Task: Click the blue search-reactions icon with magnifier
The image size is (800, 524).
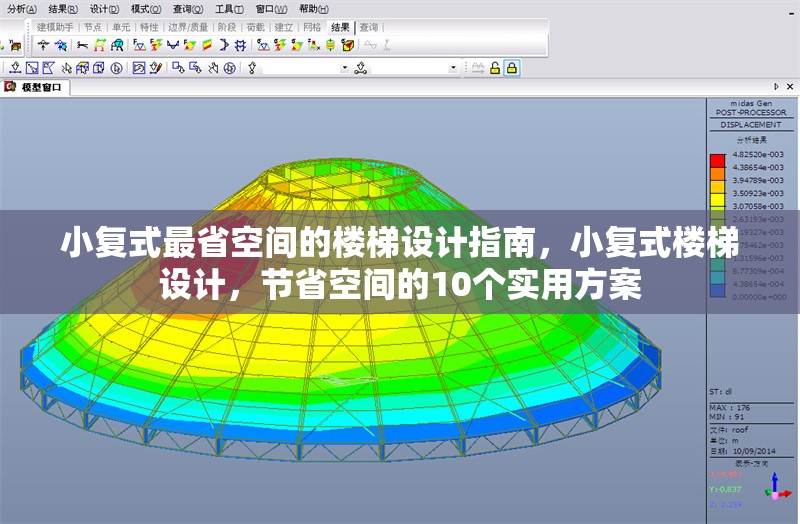Action: [x=61, y=45]
